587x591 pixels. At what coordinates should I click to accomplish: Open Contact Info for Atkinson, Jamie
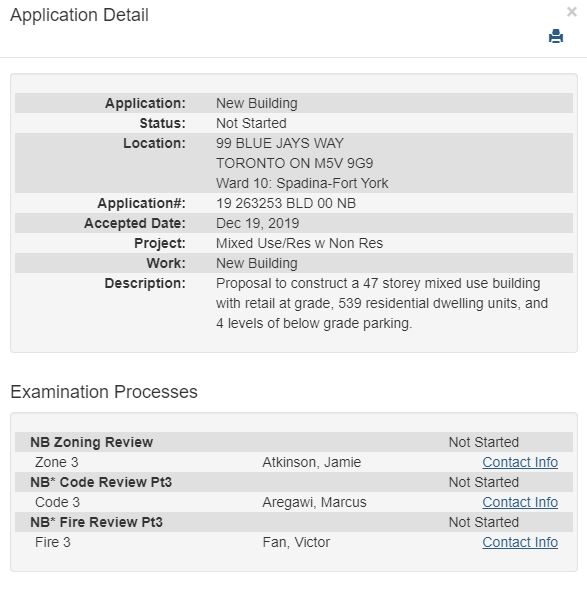coord(520,462)
